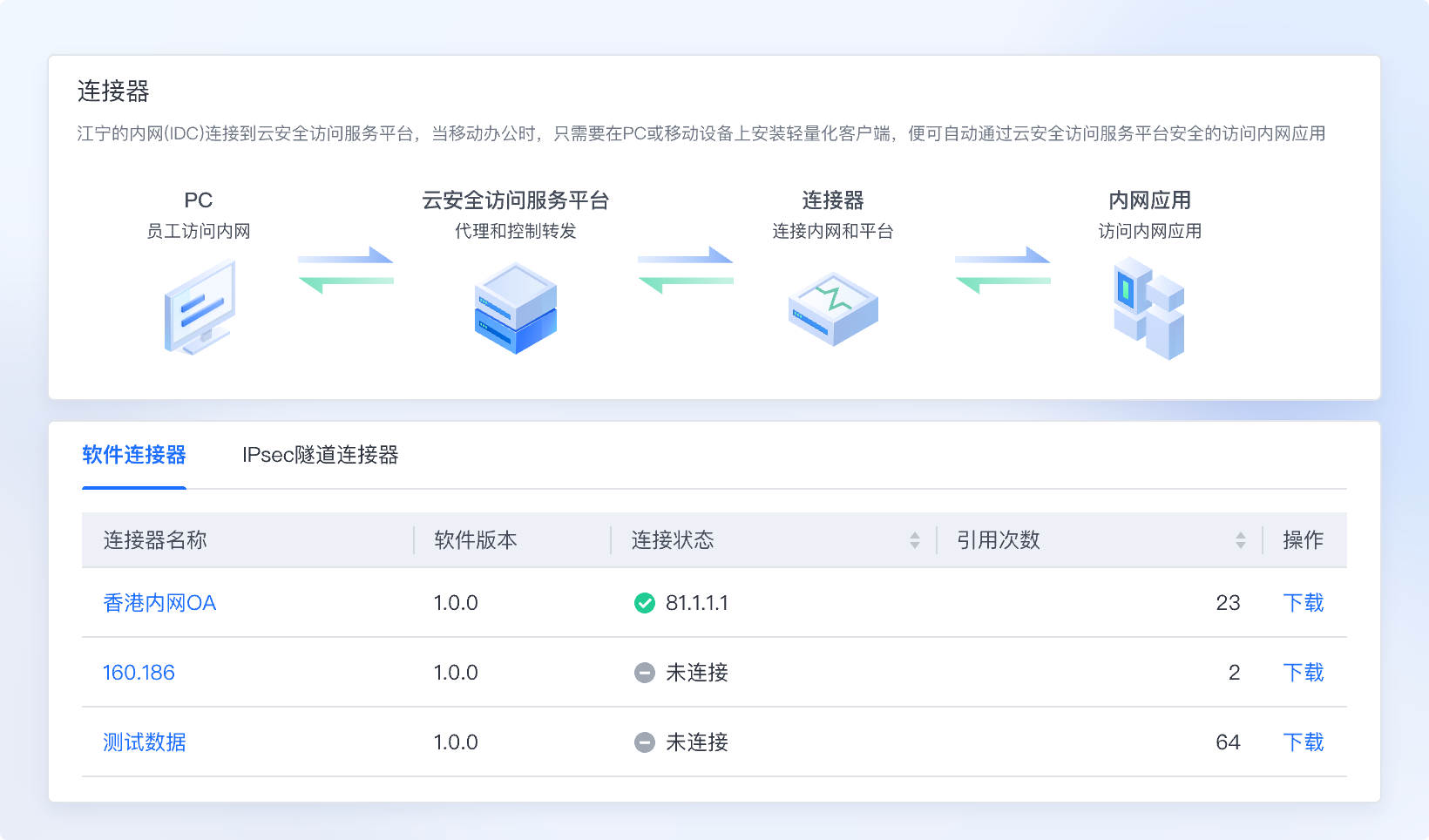This screenshot has height=840, width=1429.
Task: Select the 软件连接器 tab
Action: [x=133, y=455]
